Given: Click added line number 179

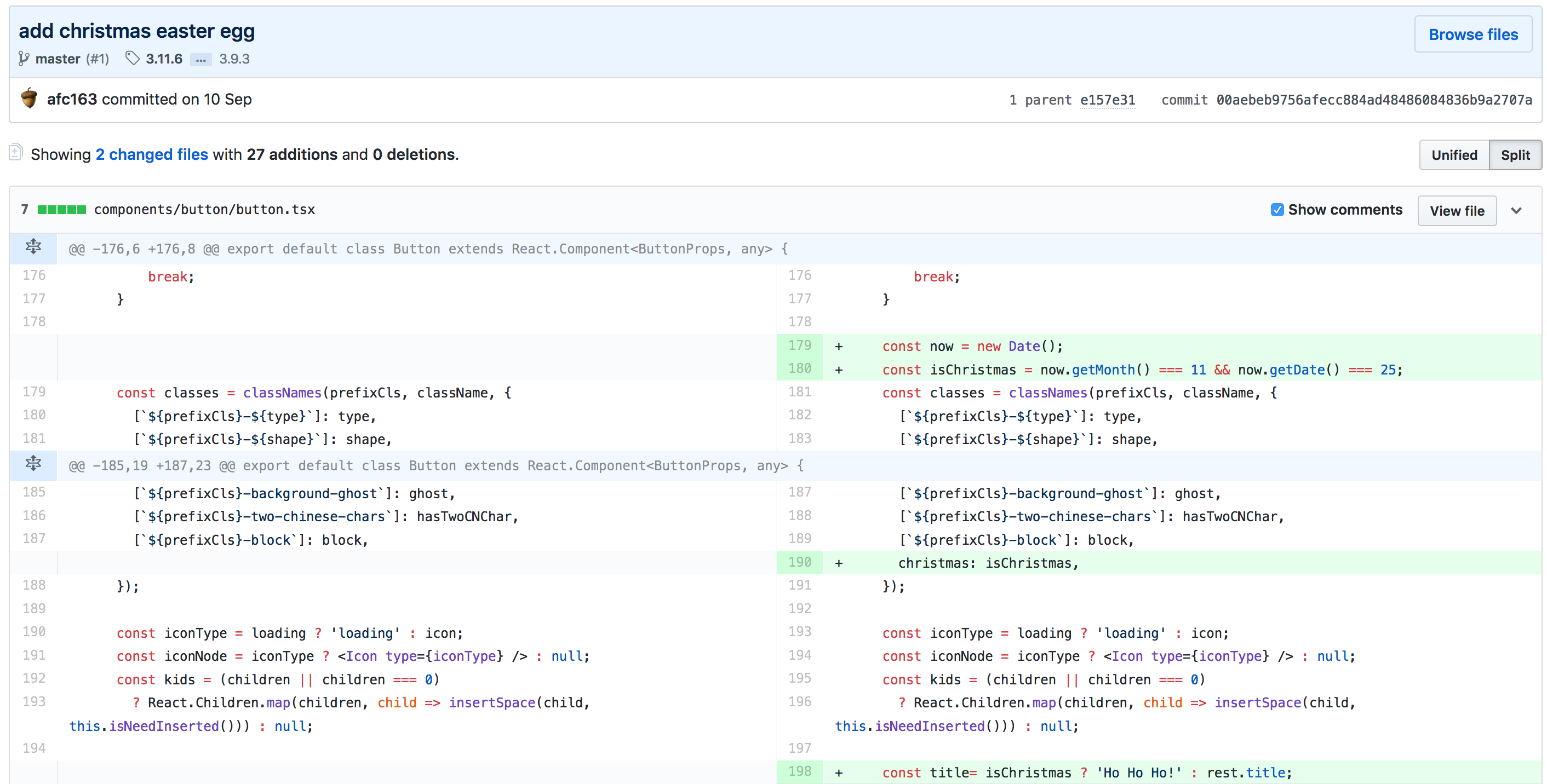Looking at the screenshot, I should point(799,345).
